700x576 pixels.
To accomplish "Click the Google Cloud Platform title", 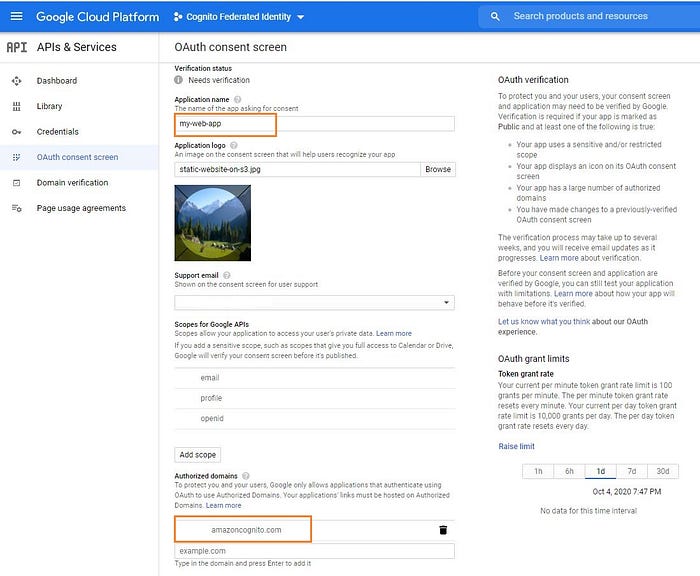I will 97,17.
